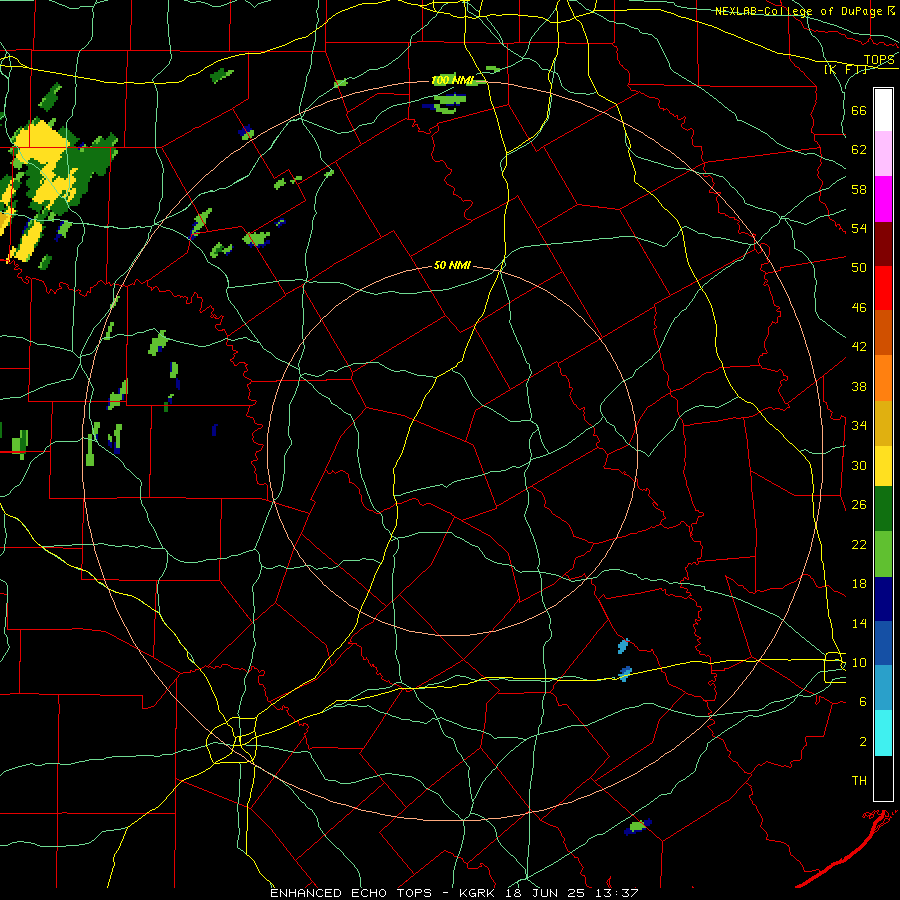Pick the cyan legend swatch
Screen dimensions: 900x900
pos(883,733)
